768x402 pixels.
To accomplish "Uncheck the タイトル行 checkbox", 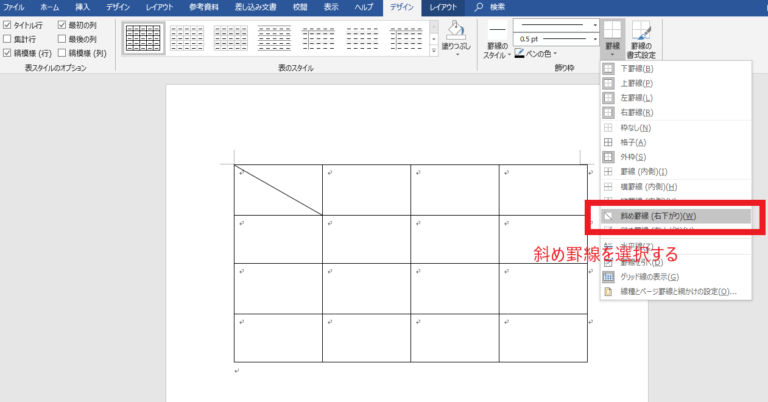I will pos(8,25).
